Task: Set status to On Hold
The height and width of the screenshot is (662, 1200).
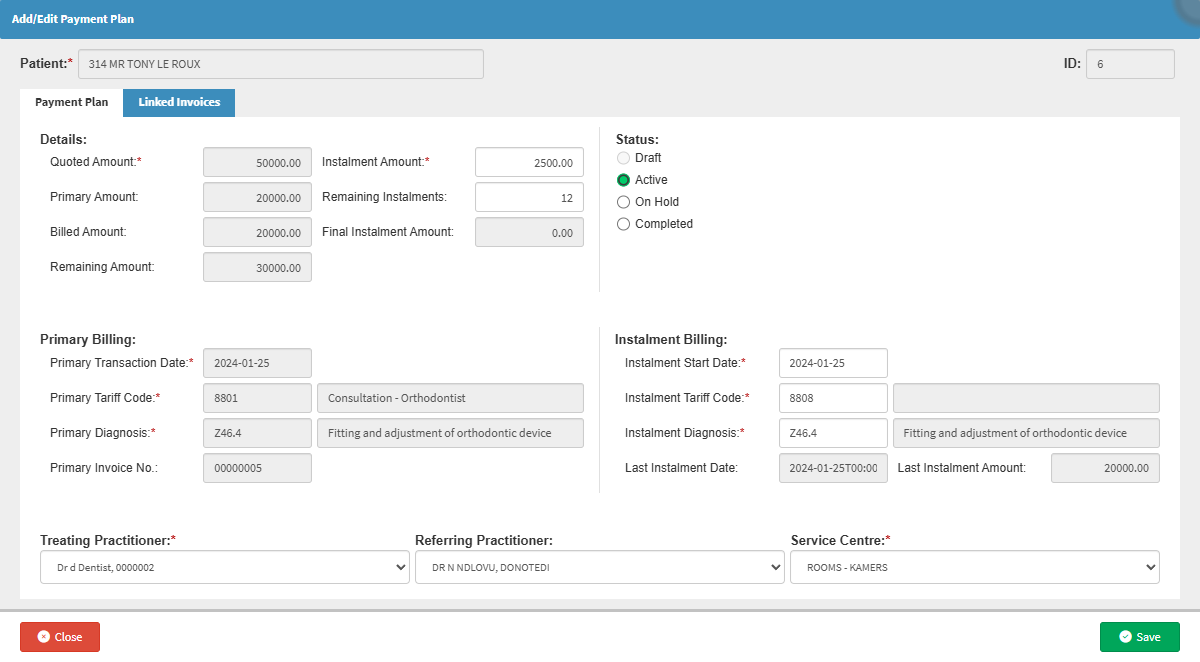Action: coord(624,202)
